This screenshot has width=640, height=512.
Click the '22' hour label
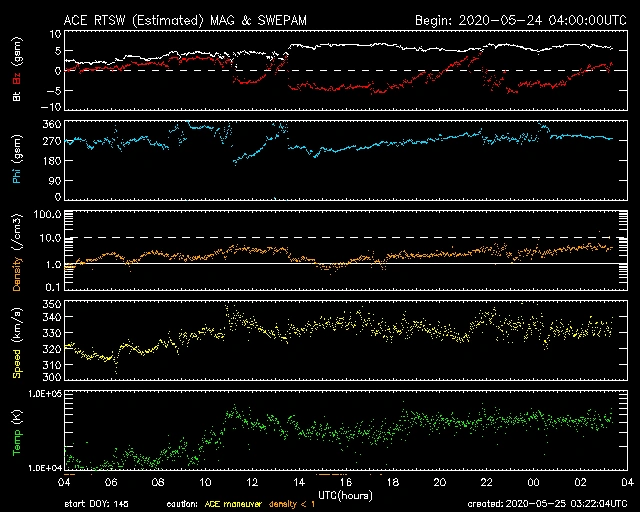[x=487, y=483]
